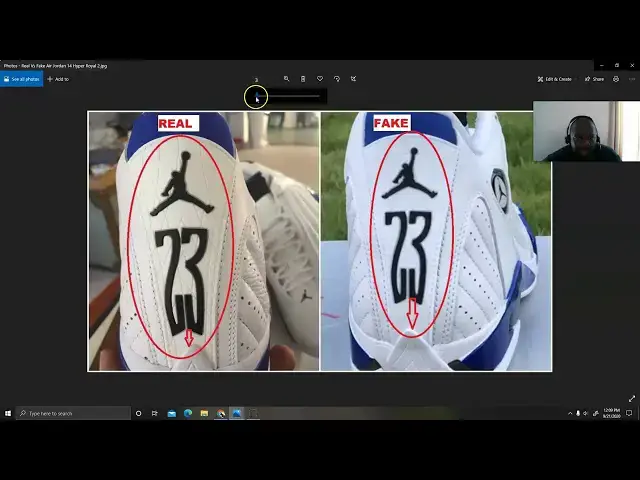Image resolution: width=640 pixels, height=480 pixels.
Task: Launch Microsoft Edge from the taskbar
Action: (x=188, y=413)
